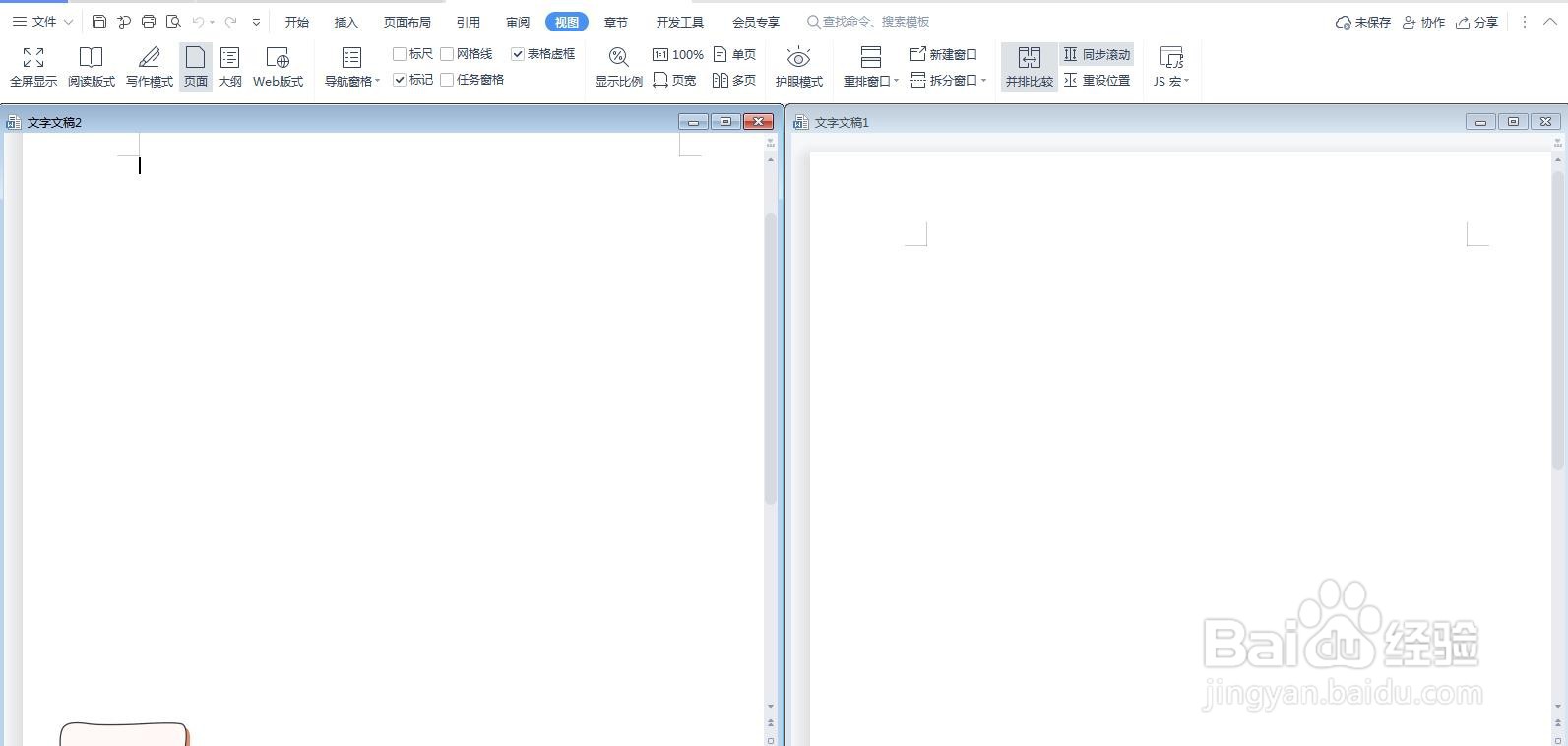The width and height of the screenshot is (1568, 746).
Task: Enter 全屏显示 full screen view
Action: [33, 67]
